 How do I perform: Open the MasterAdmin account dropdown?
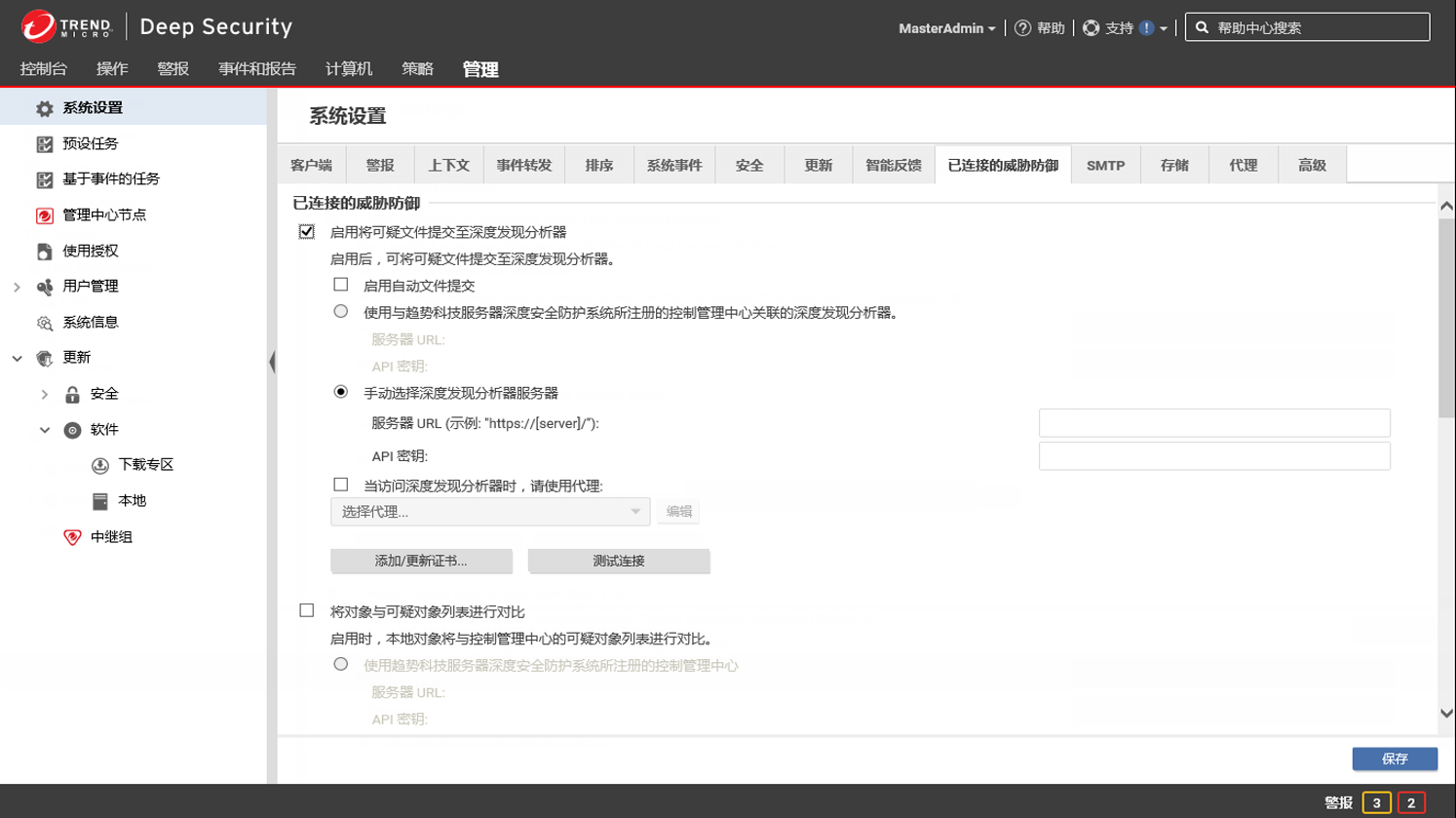click(x=946, y=28)
